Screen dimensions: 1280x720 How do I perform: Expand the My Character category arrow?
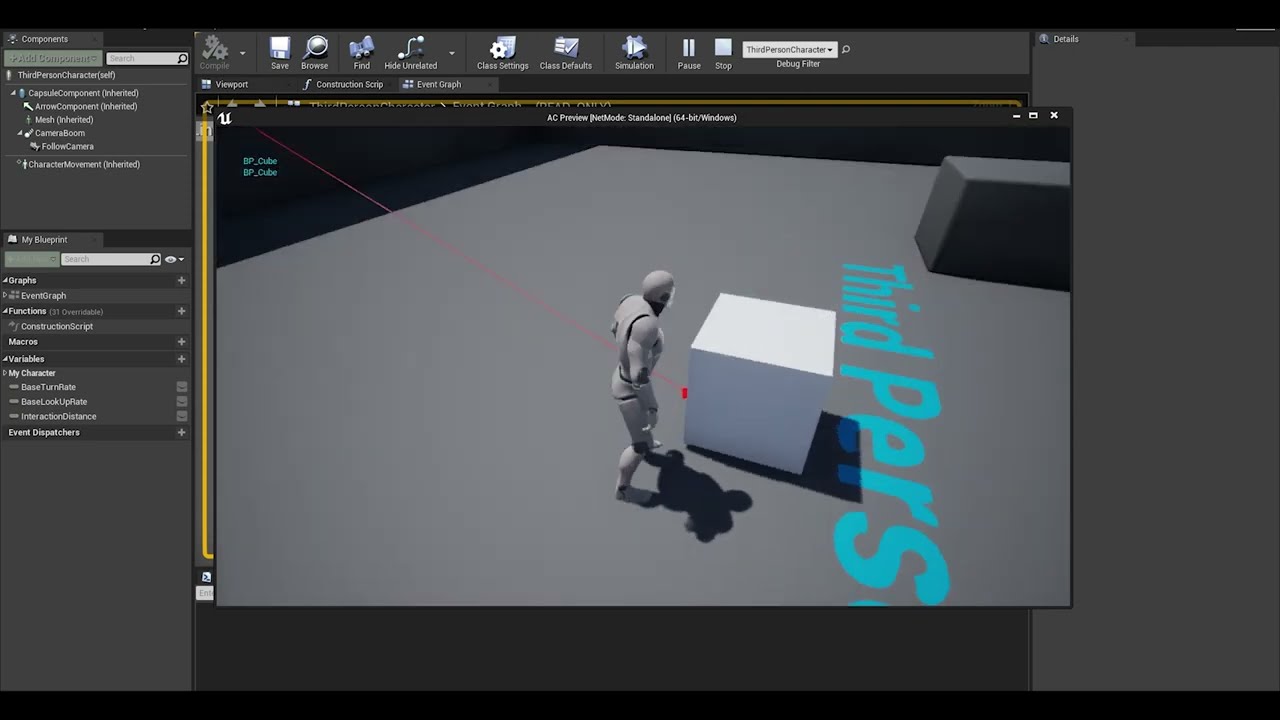pos(5,373)
